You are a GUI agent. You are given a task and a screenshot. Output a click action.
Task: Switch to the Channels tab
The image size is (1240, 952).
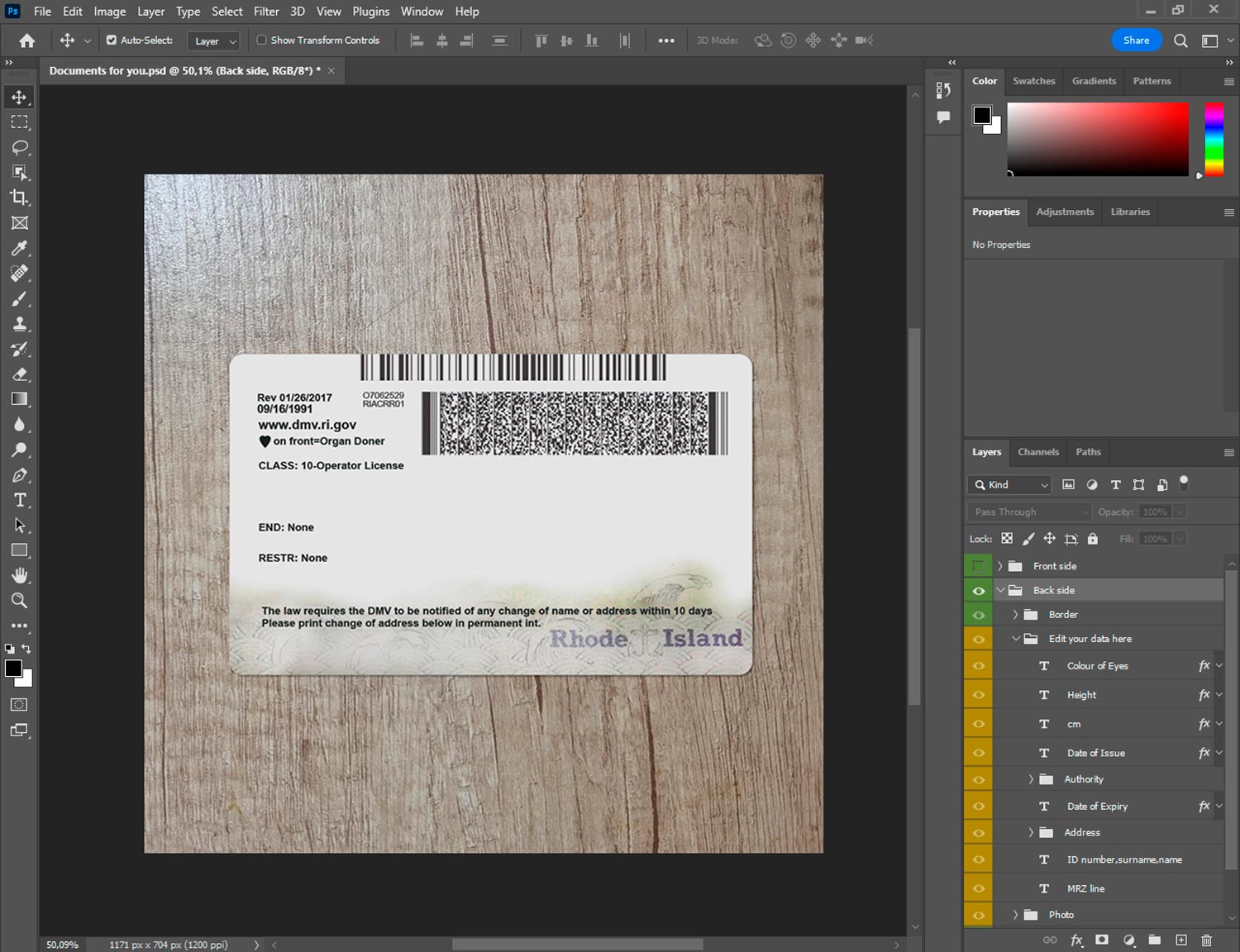click(1037, 452)
